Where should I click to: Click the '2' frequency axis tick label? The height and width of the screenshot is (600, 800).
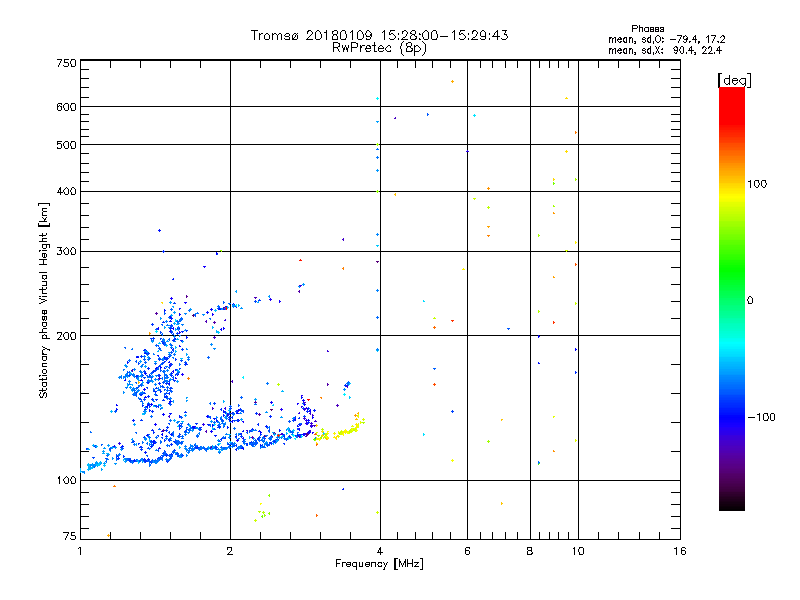[x=230, y=551]
